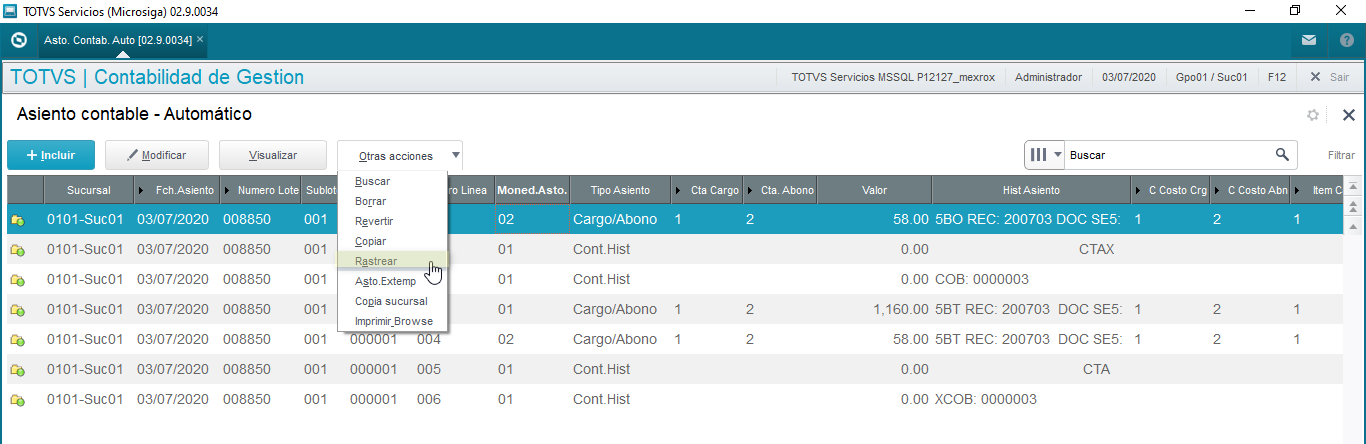This screenshot has height=444, width=1366.
Task: Sort by the Numero Lote column header
Action: pyautogui.click(x=260, y=190)
